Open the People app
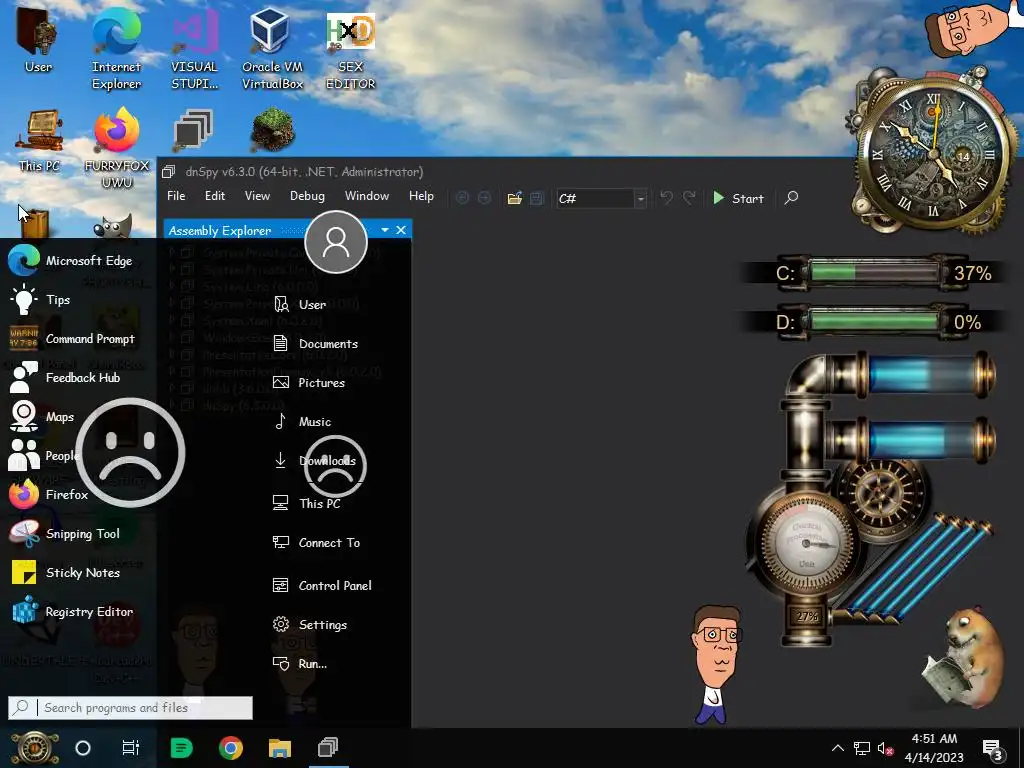This screenshot has width=1024, height=768. pyautogui.click(x=43, y=456)
